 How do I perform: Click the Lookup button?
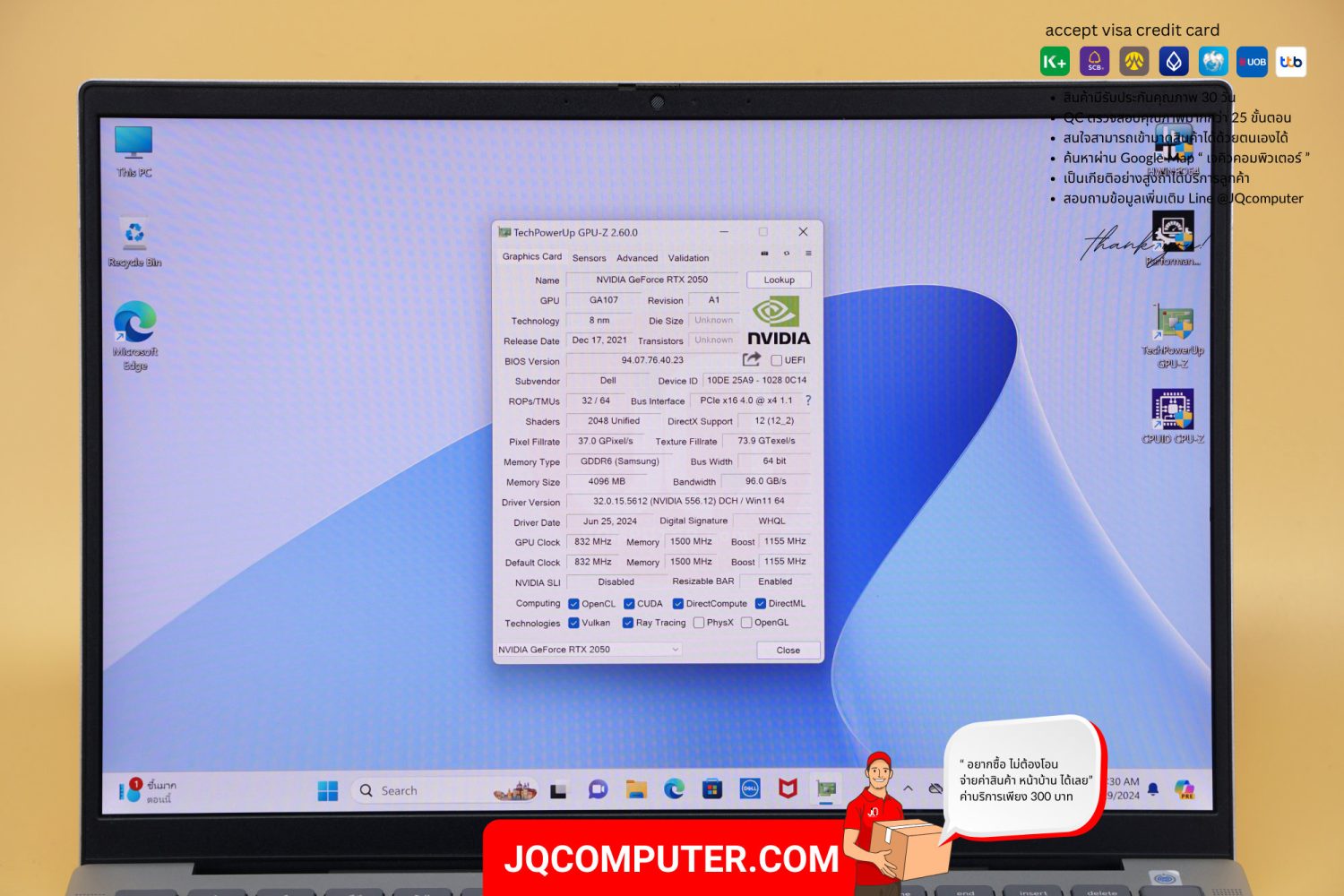pos(779,280)
